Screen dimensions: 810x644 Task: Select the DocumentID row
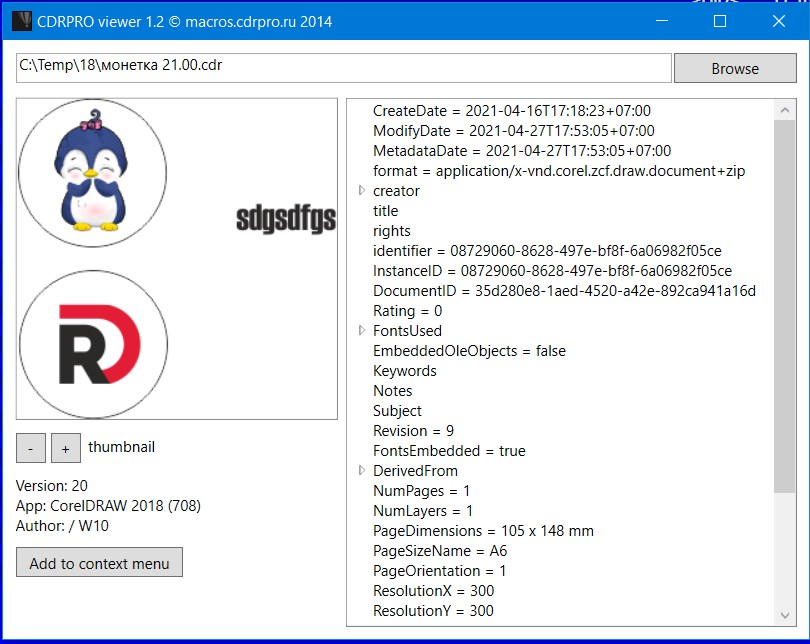[x=564, y=291]
